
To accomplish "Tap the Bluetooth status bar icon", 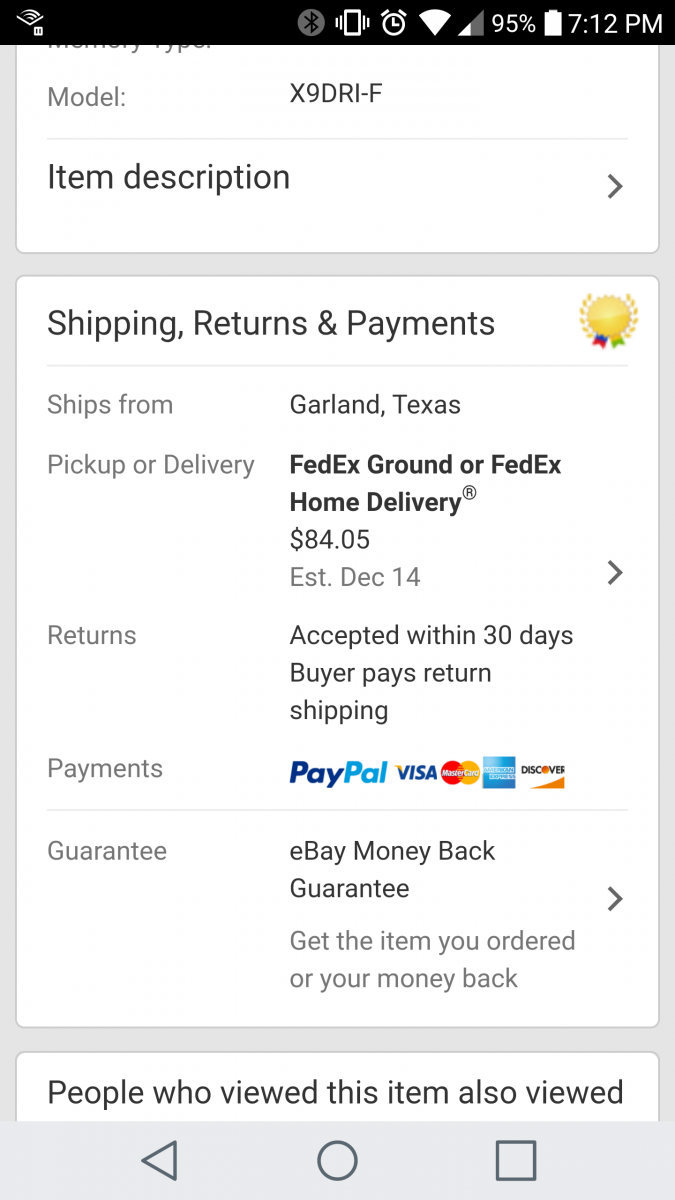I will [x=312, y=22].
